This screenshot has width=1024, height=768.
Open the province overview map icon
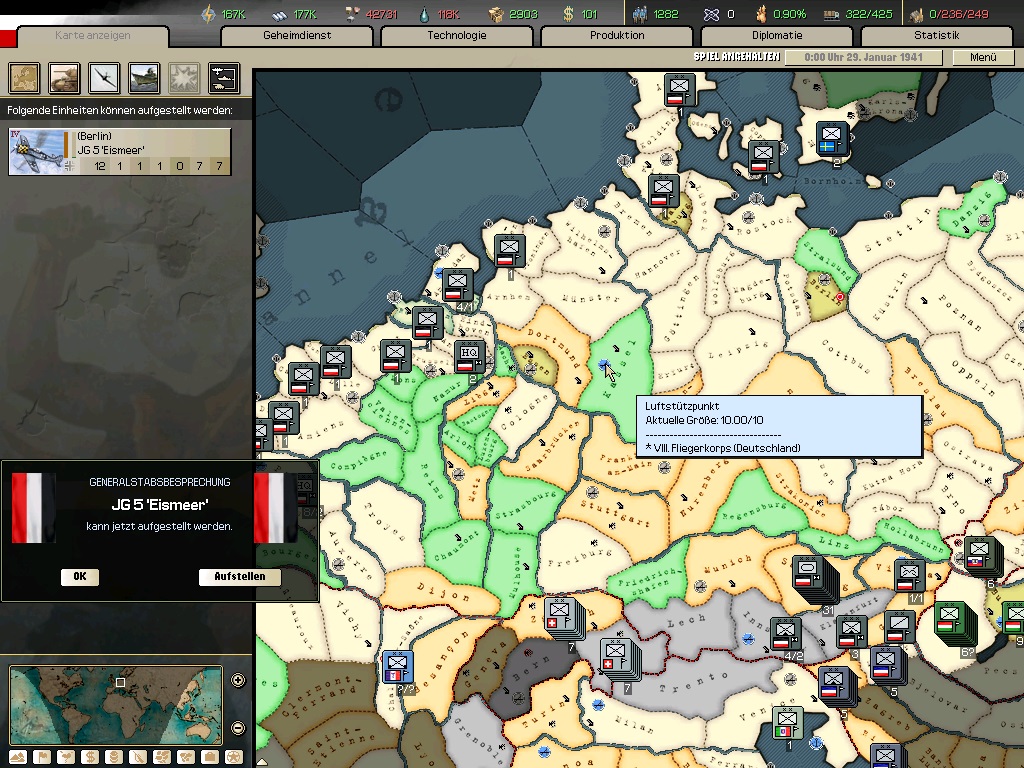25,77
